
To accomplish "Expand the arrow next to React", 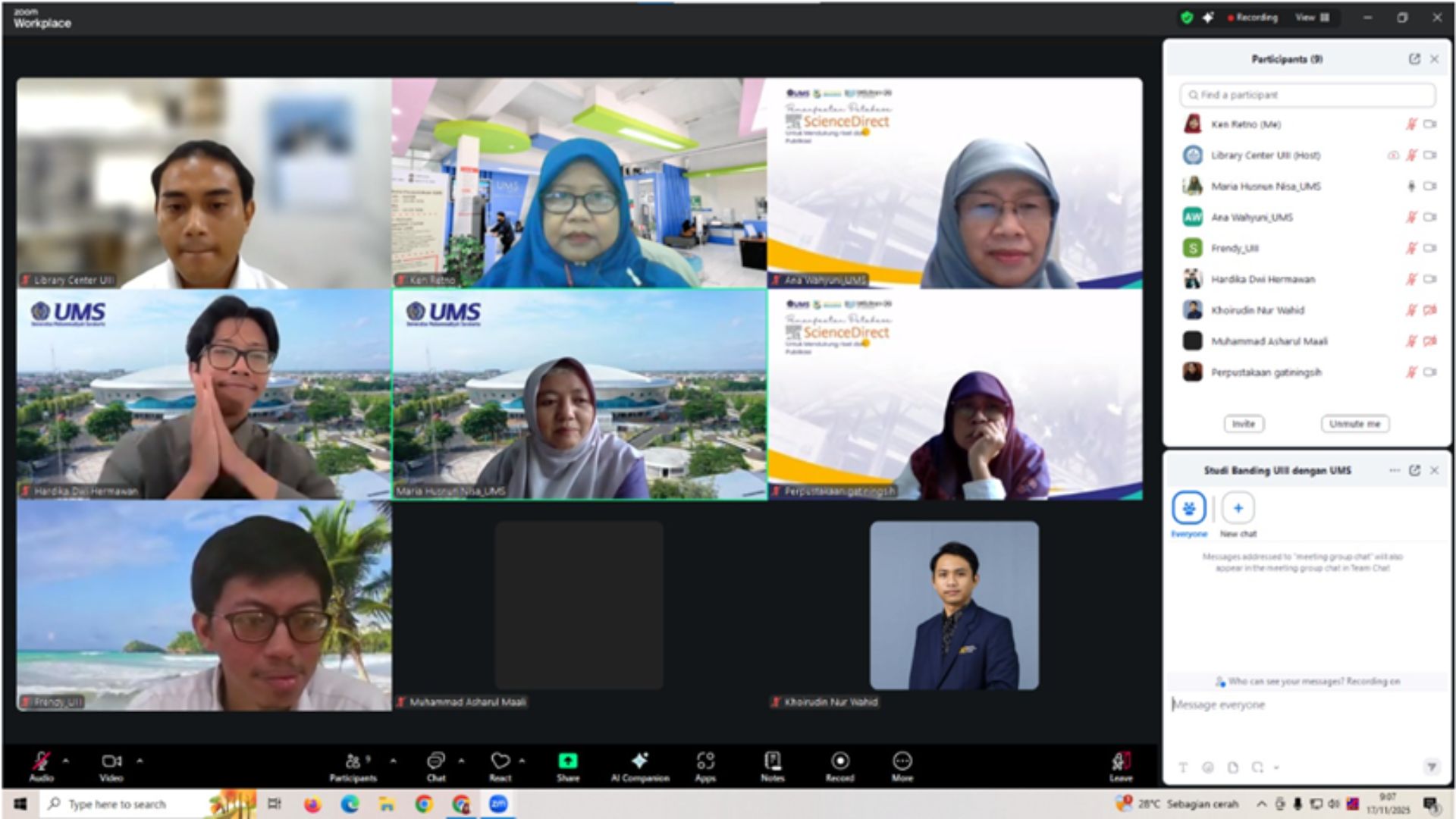I will tap(522, 760).
